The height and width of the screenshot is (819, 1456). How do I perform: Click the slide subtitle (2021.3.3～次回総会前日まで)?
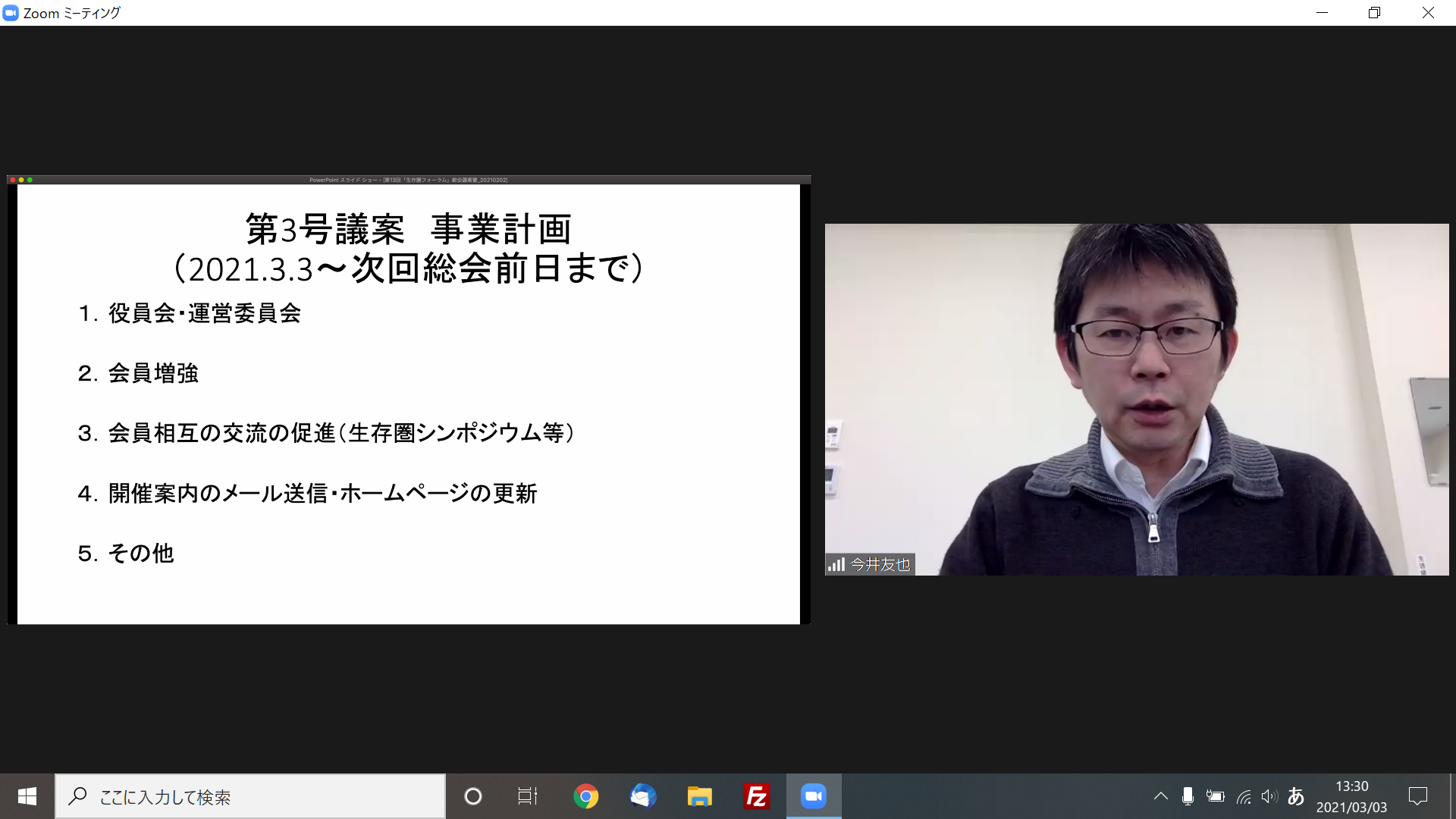pos(408,268)
